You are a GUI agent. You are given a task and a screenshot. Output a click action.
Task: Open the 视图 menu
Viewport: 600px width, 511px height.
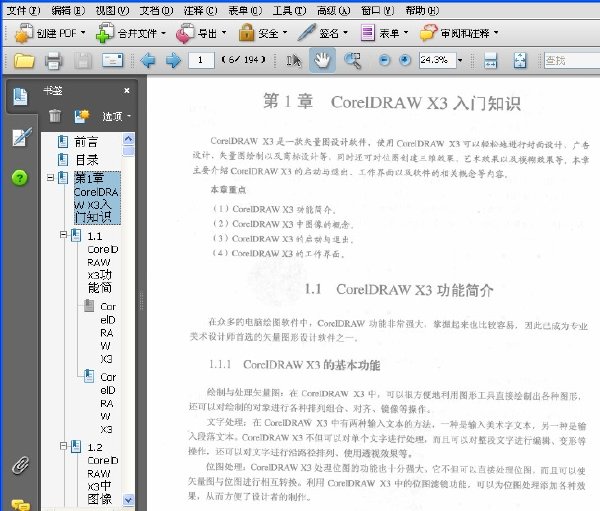(x=112, y=10)
